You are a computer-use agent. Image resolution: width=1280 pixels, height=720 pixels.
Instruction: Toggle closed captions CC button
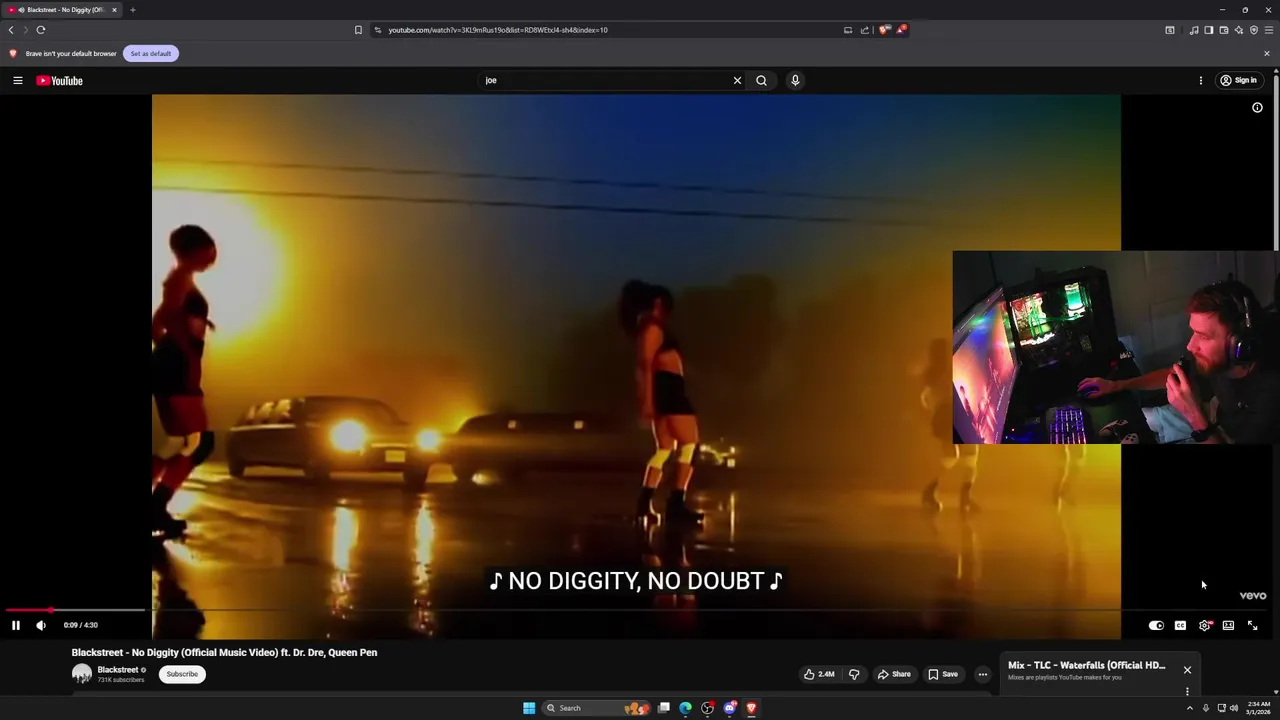(x=1180, y=625)
